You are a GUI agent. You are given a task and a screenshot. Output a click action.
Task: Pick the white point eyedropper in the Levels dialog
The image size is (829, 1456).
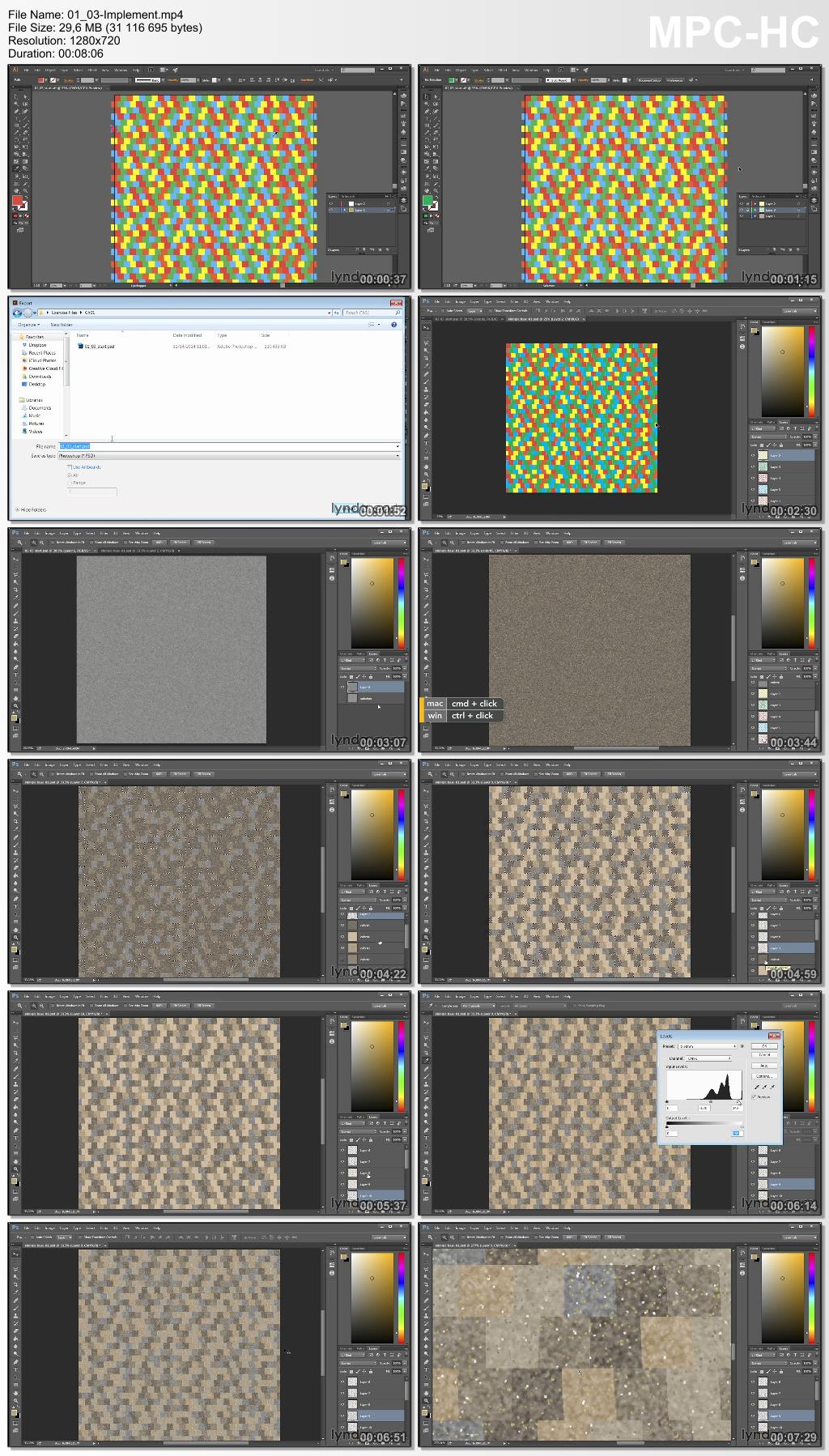pos(772,1087)
